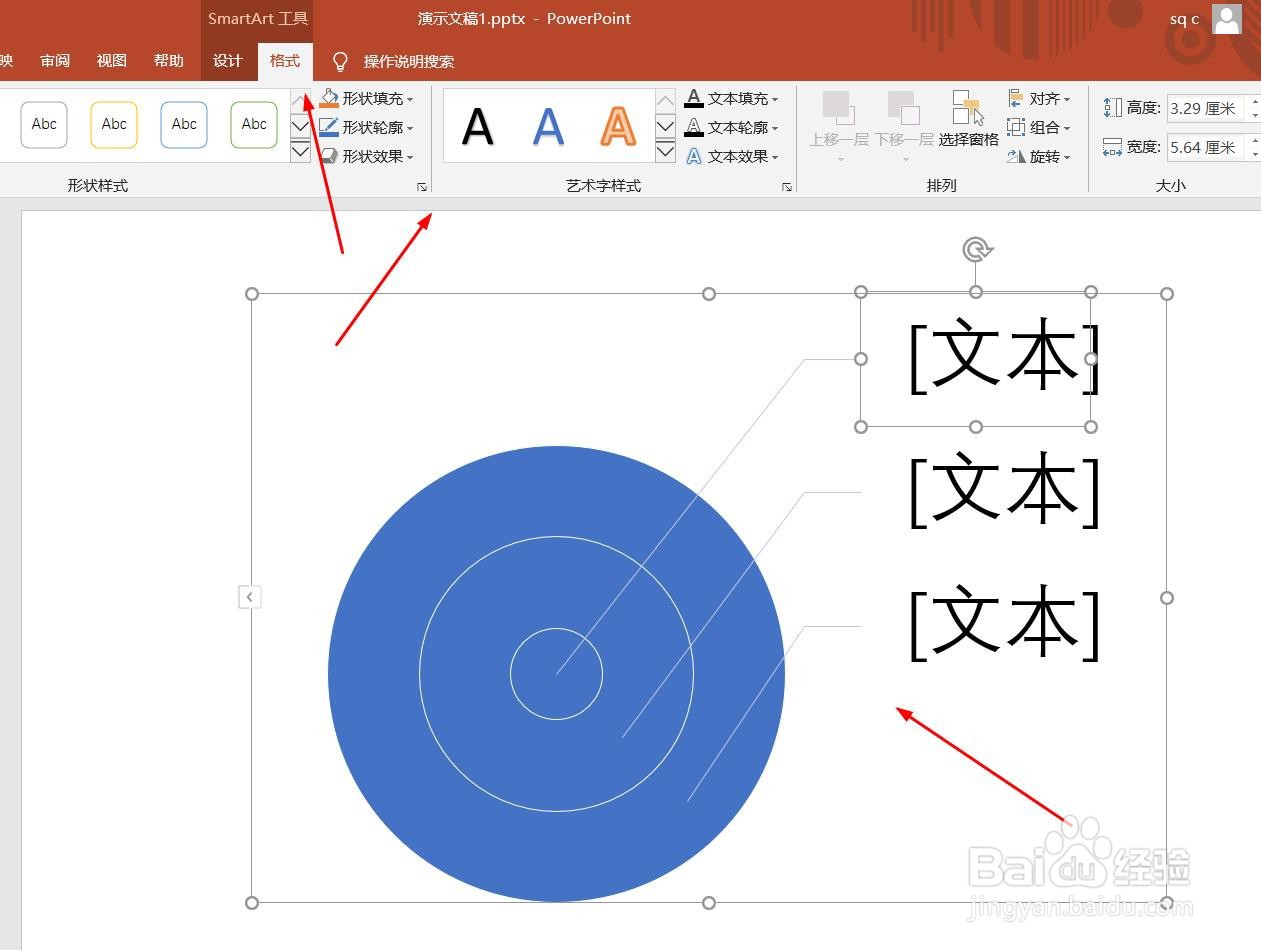Apply the green outlined Abc shape style
The height and width of the screenshot is (950, 1261).
(x=254, y=125)
